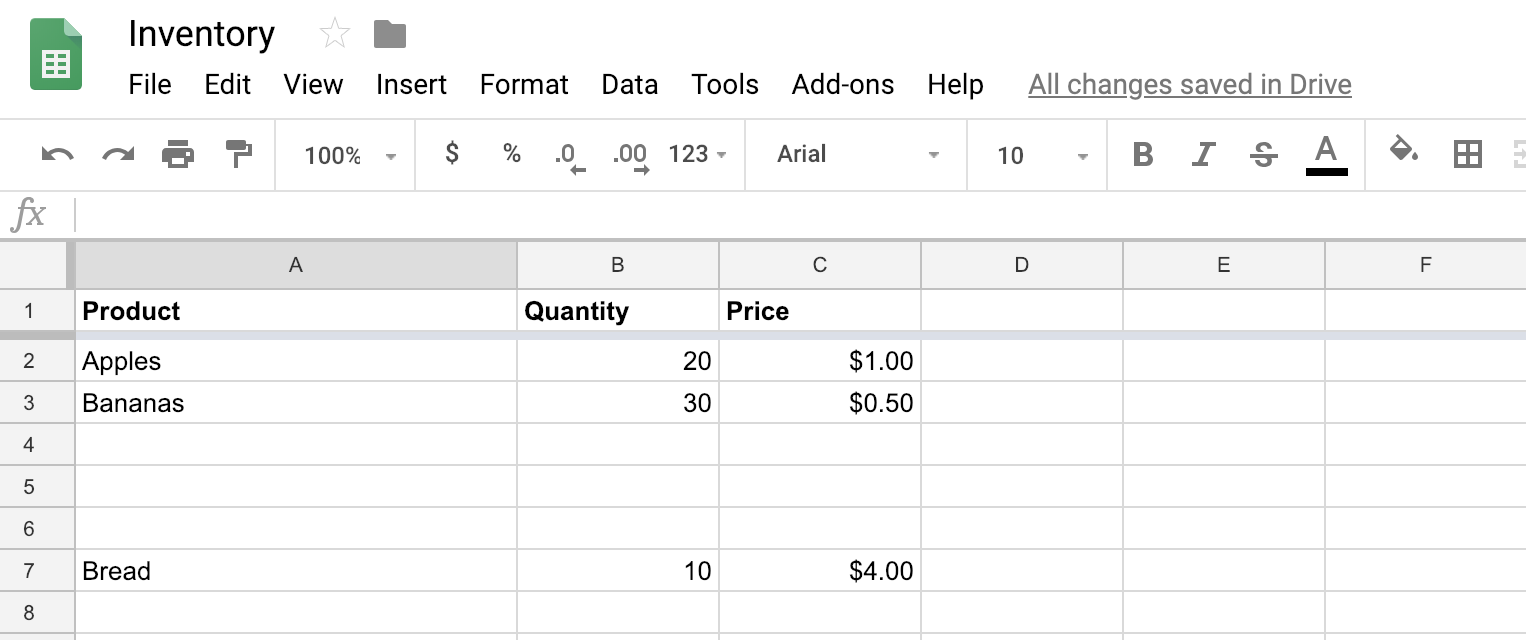Select the paint format roller tool

coord(239,155)
